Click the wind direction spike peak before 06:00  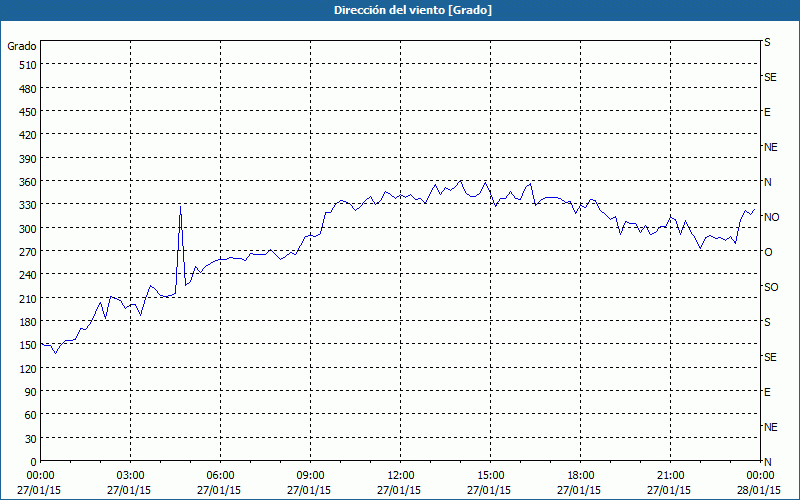(180, 207)
